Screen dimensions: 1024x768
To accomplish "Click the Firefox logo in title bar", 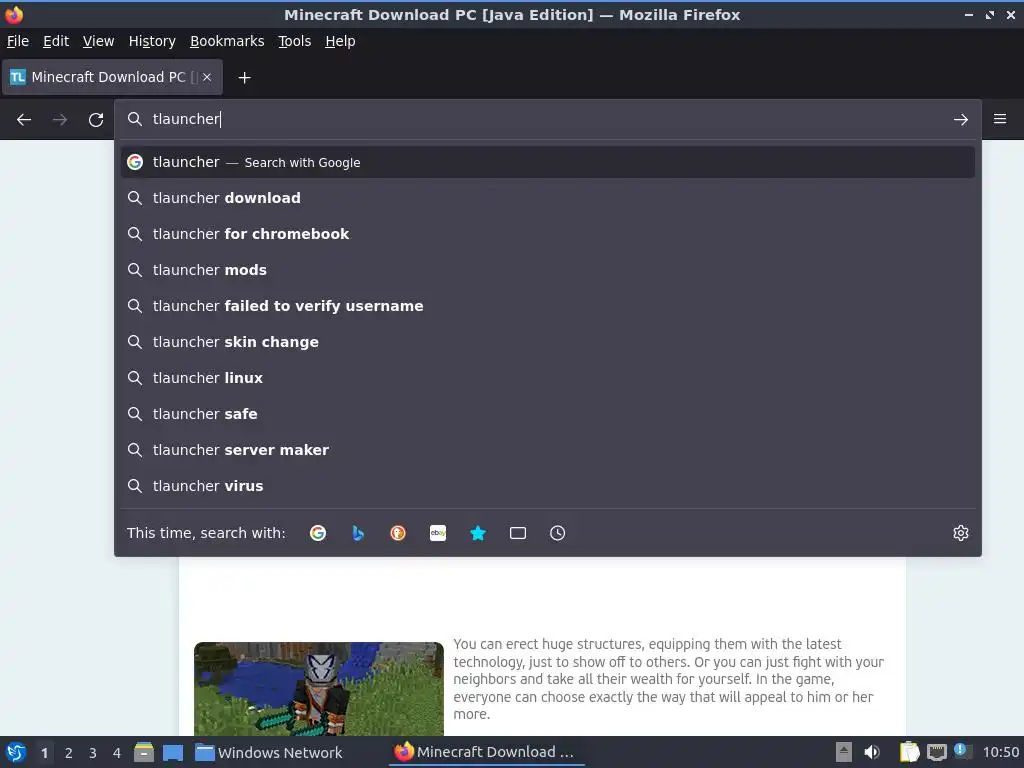I will tap(14, 14).
